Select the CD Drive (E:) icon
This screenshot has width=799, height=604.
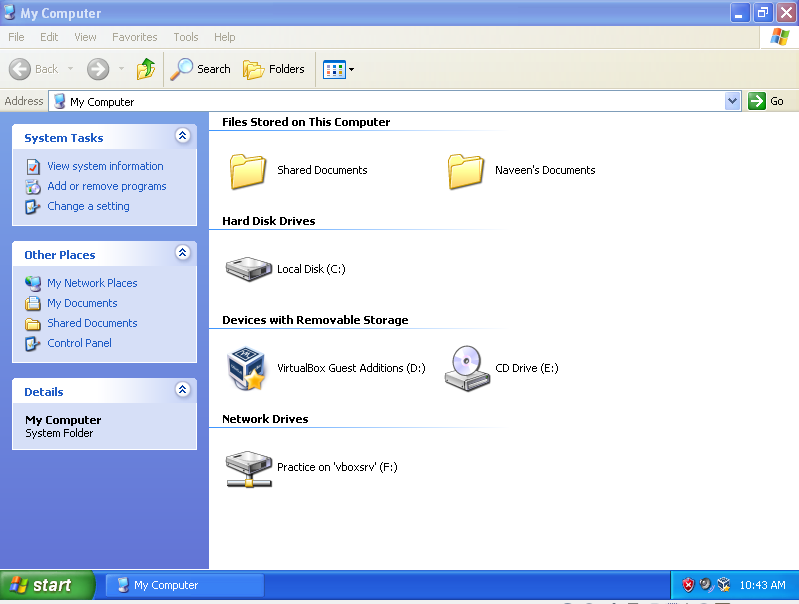[x=467, y=369]
